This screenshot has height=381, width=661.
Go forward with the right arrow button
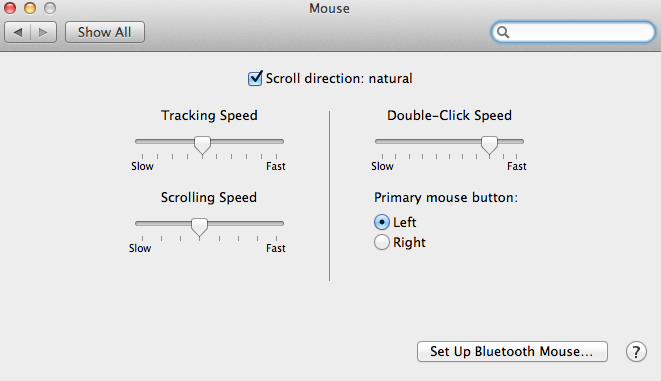(43, 32)
